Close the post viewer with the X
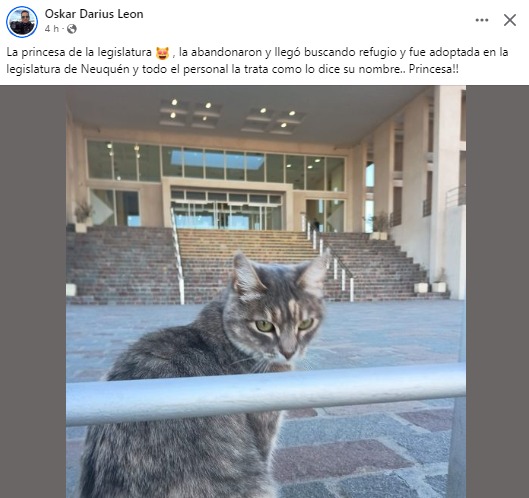The image size is (529, 498). pyautogui.click(x=510, y=20)
